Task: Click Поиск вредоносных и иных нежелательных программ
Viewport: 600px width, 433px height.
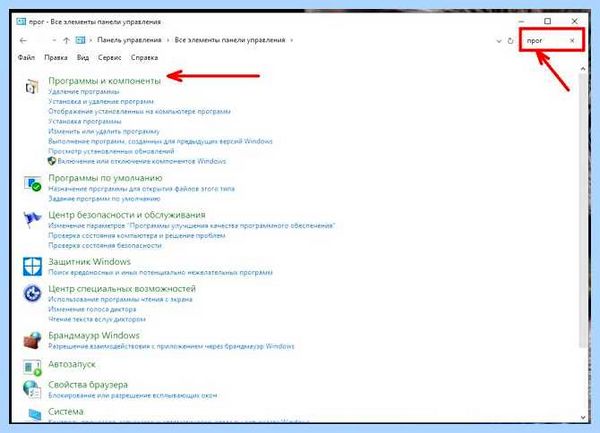Action: (x=160, y=273)
